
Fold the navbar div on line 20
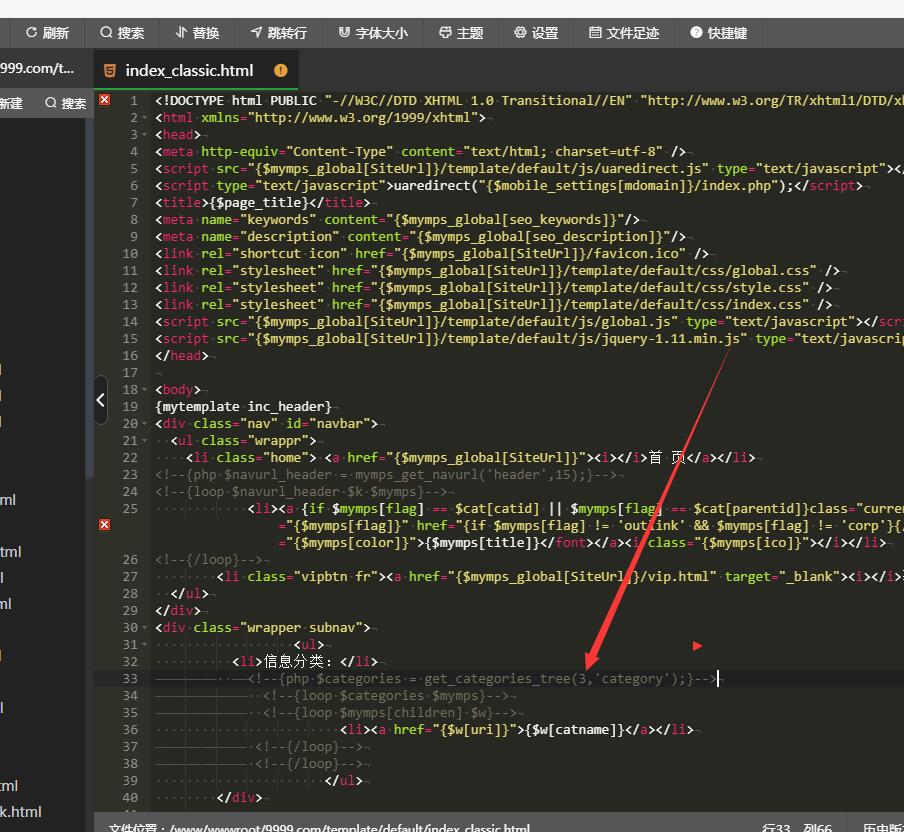click(145, 424)
